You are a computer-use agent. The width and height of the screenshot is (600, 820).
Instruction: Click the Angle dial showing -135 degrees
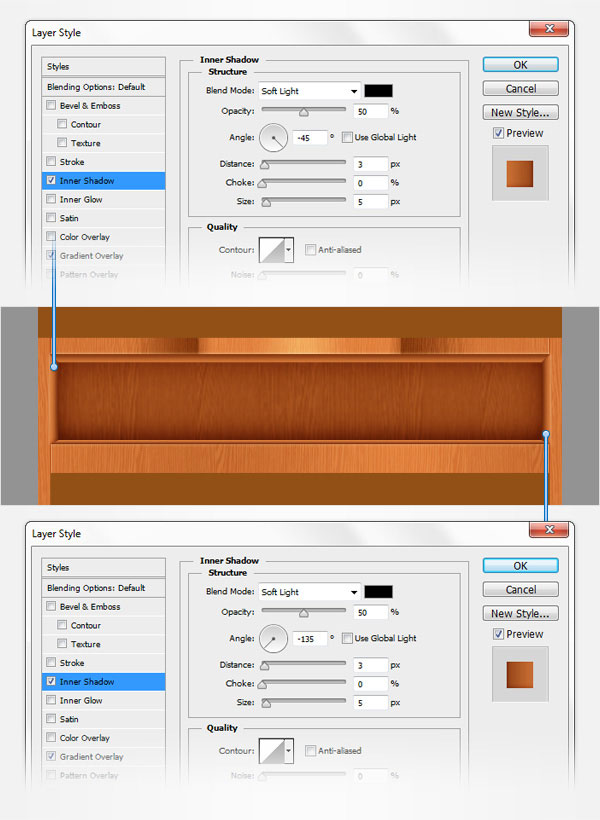click(274, 638)
